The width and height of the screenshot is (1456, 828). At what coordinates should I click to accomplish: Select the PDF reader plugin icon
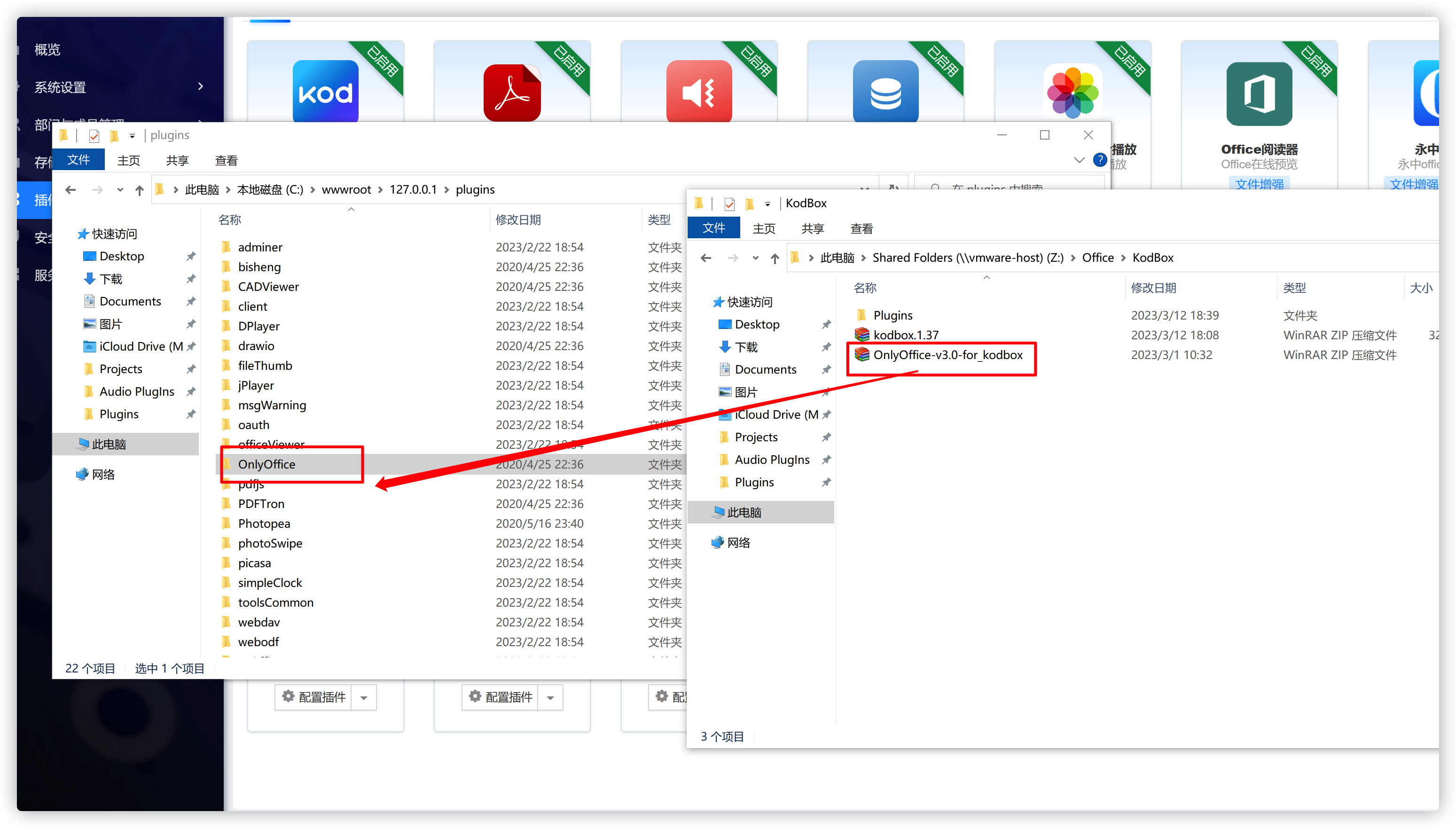point(511,91)
